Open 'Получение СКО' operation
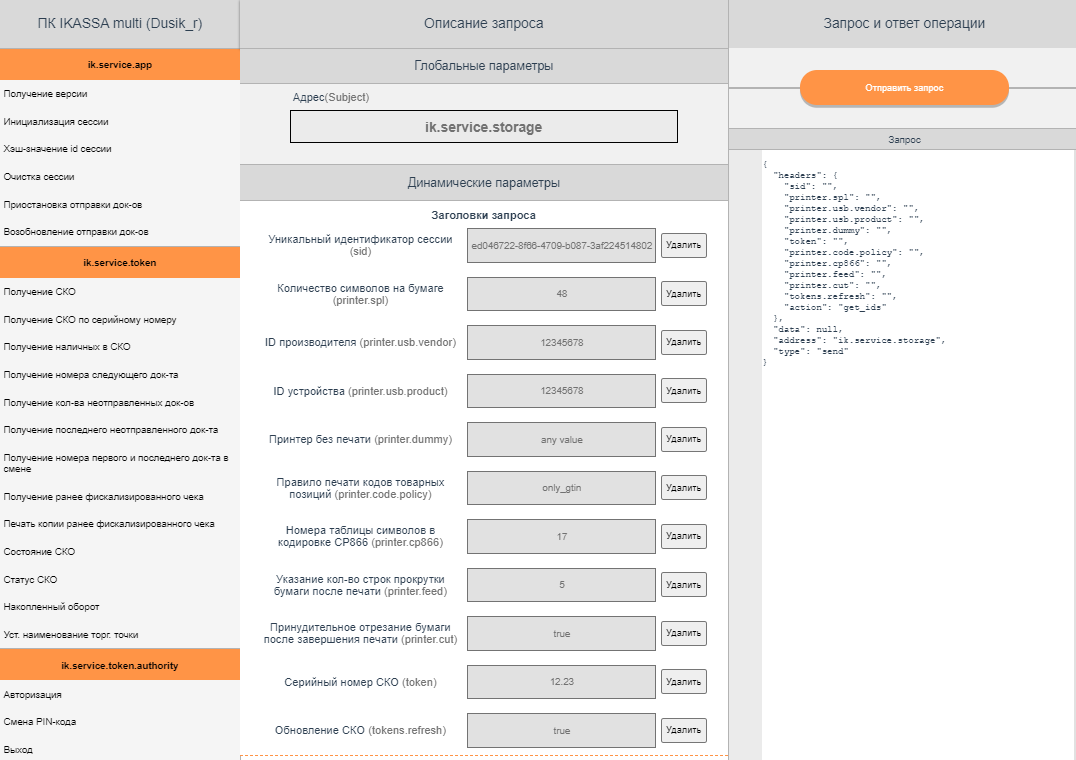This screenshot has width=1076, height=760. (40, 292)
